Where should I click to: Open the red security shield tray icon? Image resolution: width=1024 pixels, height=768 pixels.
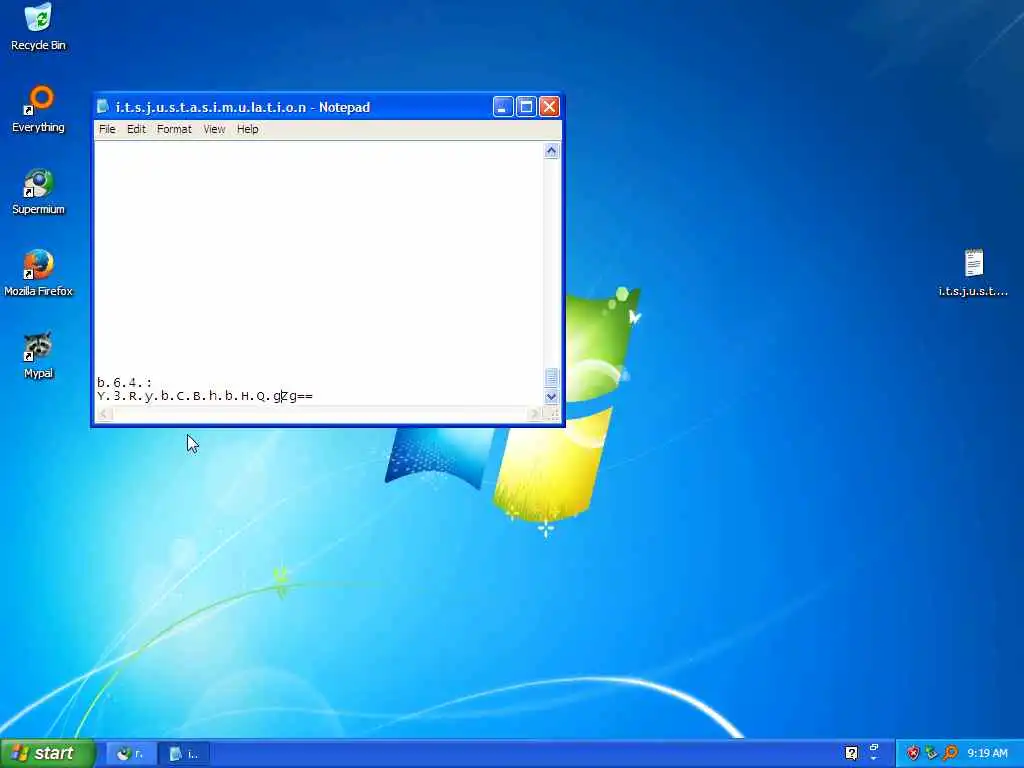[913, 753]
